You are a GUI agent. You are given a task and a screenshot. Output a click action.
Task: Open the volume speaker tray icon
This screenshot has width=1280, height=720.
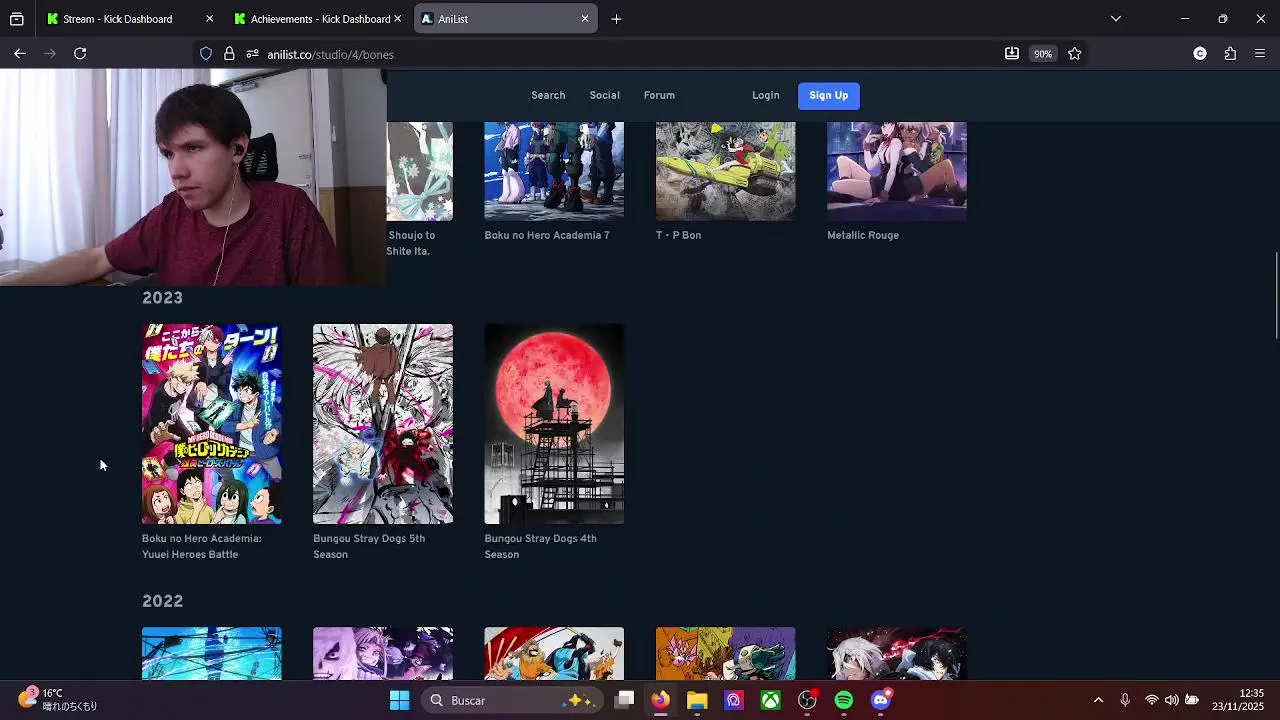(1171, 700)
